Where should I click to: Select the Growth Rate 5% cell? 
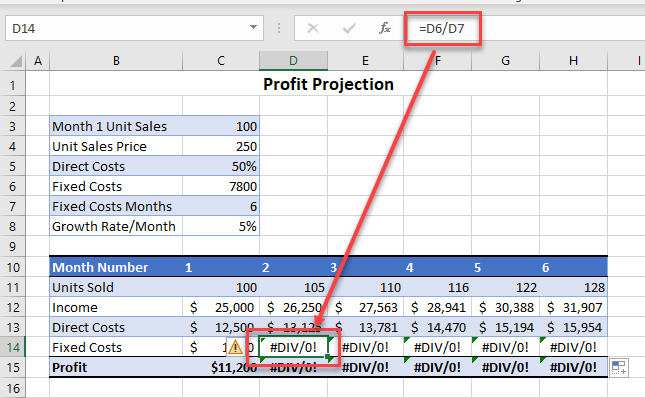tap(221, 227)
